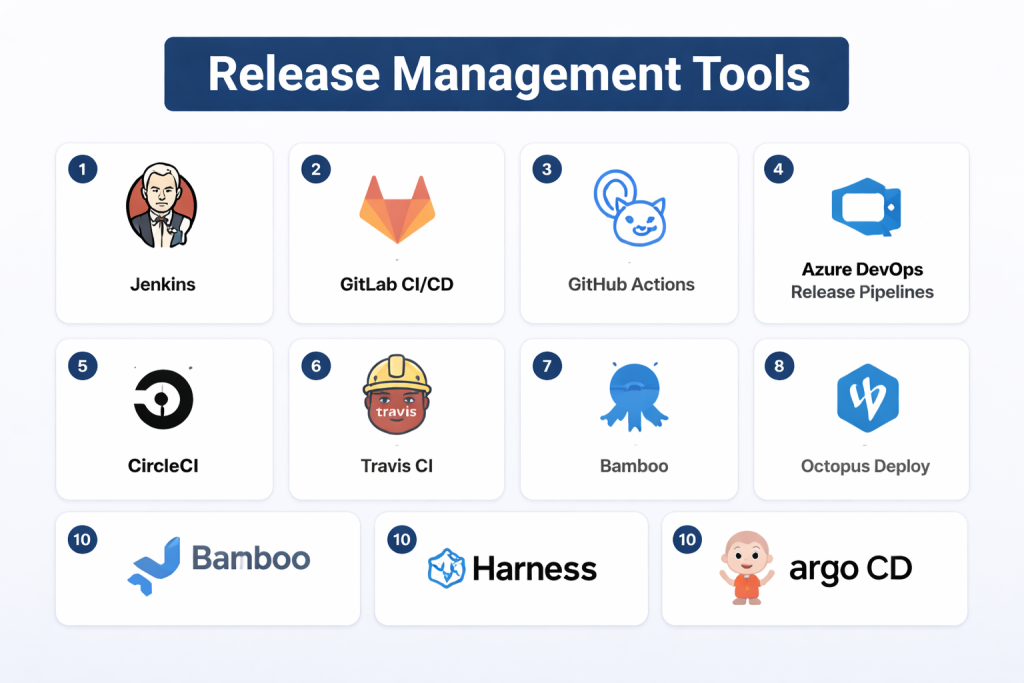Screen dimensions: 1024x683
Task: Click the "GitLab CI/CD" label
Action: coord(397,284)
